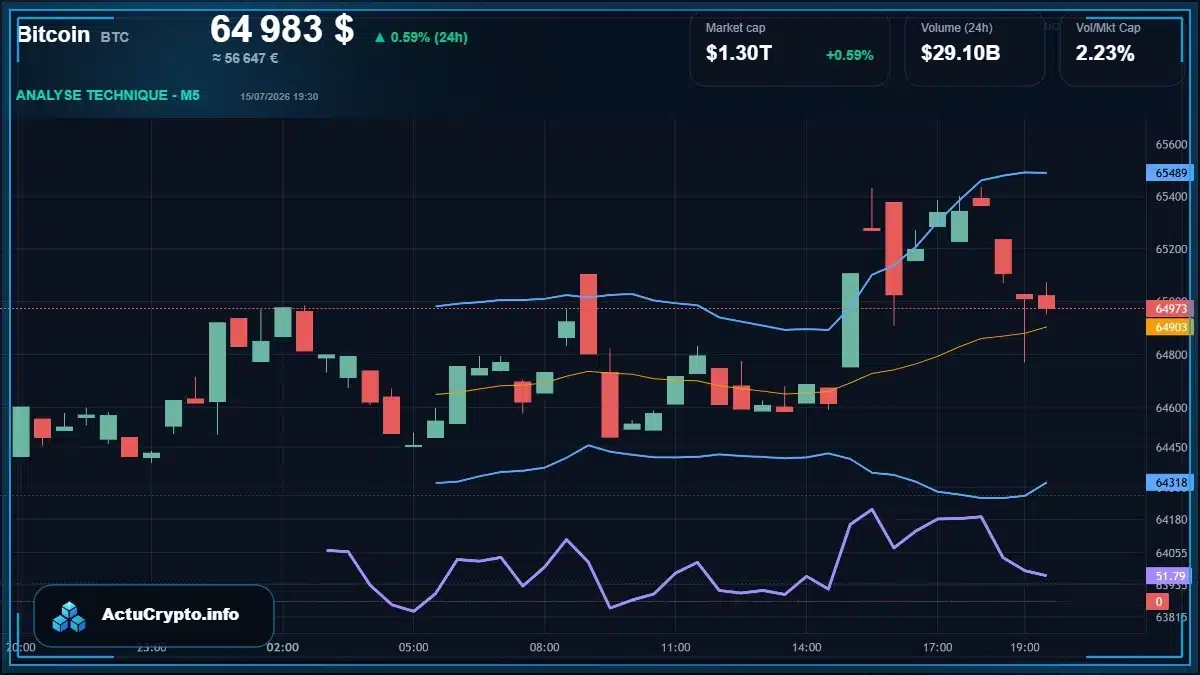Click the blue 64318 lower band tag
1200x675 pixels.
point(1170,483)
